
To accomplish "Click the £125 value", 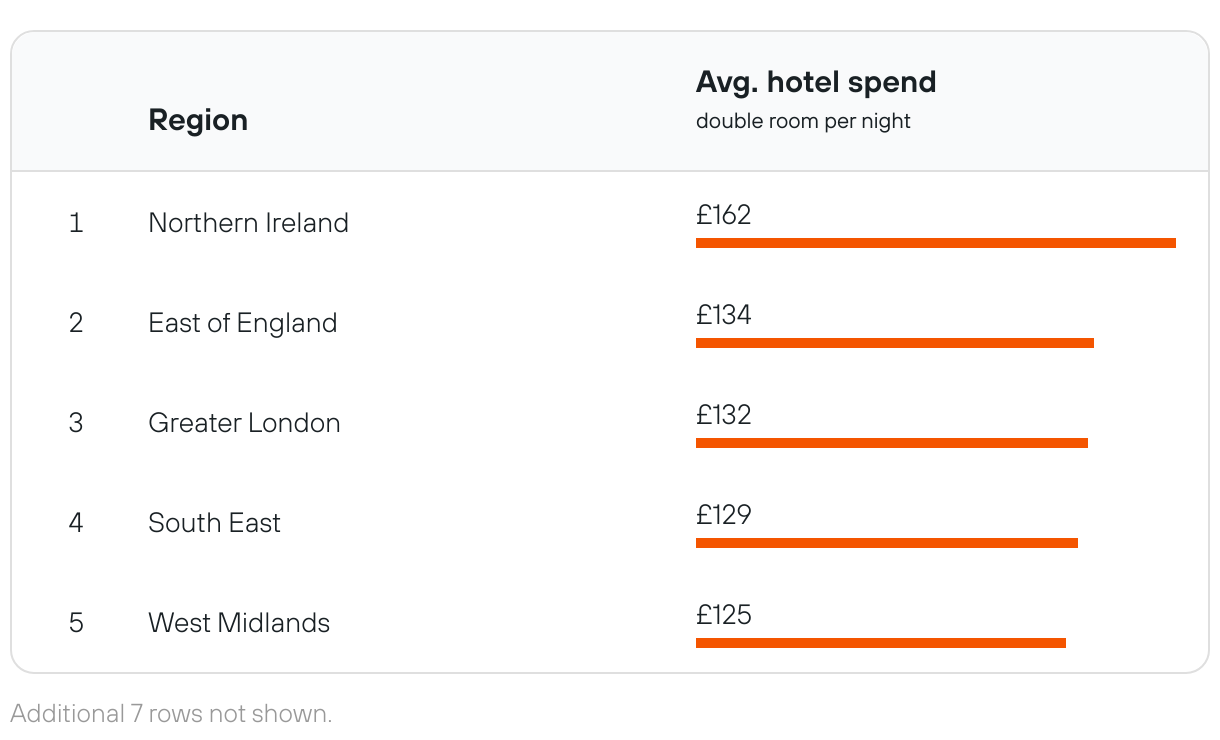I will pos(723,615).
